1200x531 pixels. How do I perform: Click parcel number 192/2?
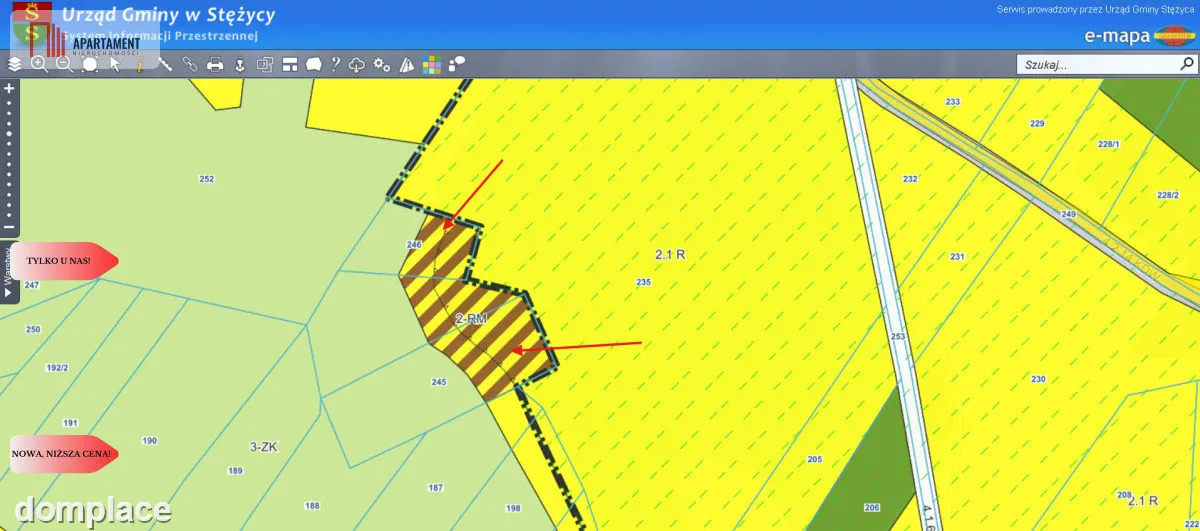point(57,368)
